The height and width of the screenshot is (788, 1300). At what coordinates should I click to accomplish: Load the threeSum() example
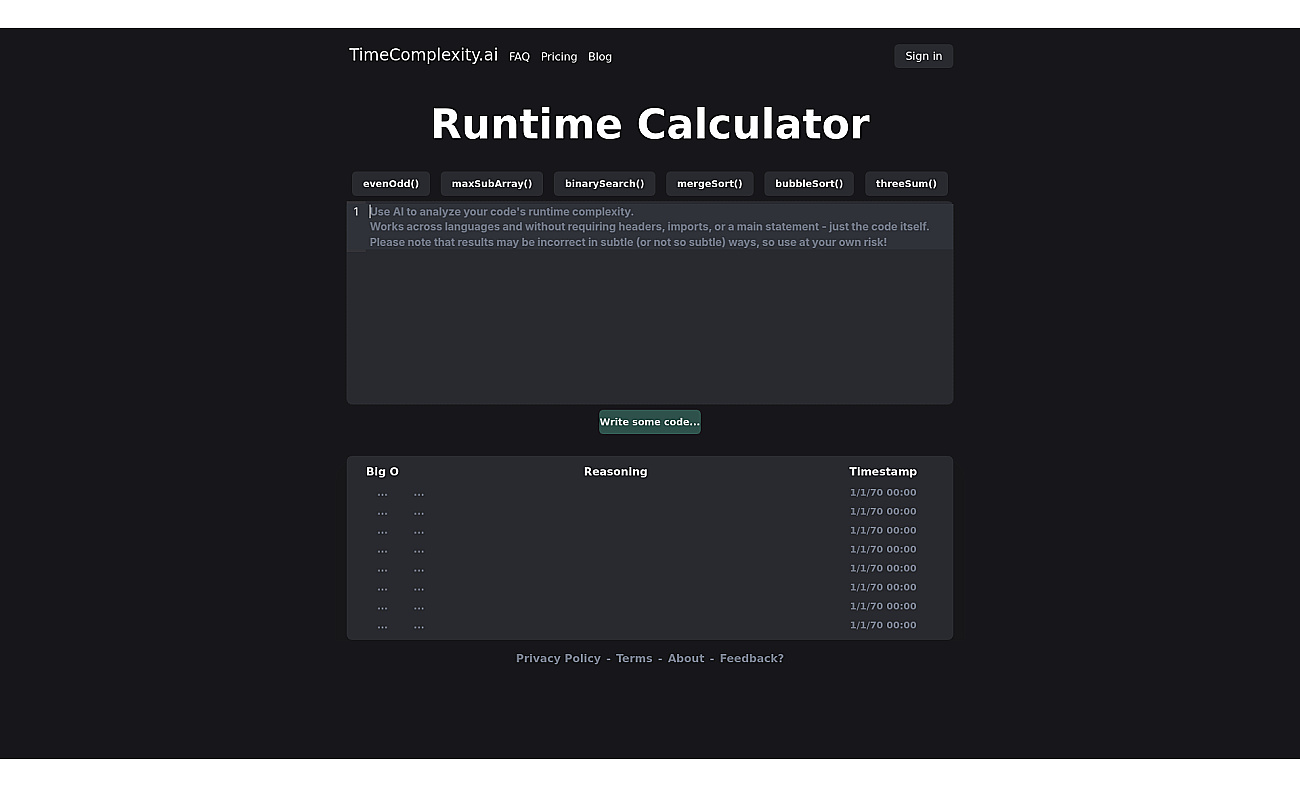coord(906,184)
